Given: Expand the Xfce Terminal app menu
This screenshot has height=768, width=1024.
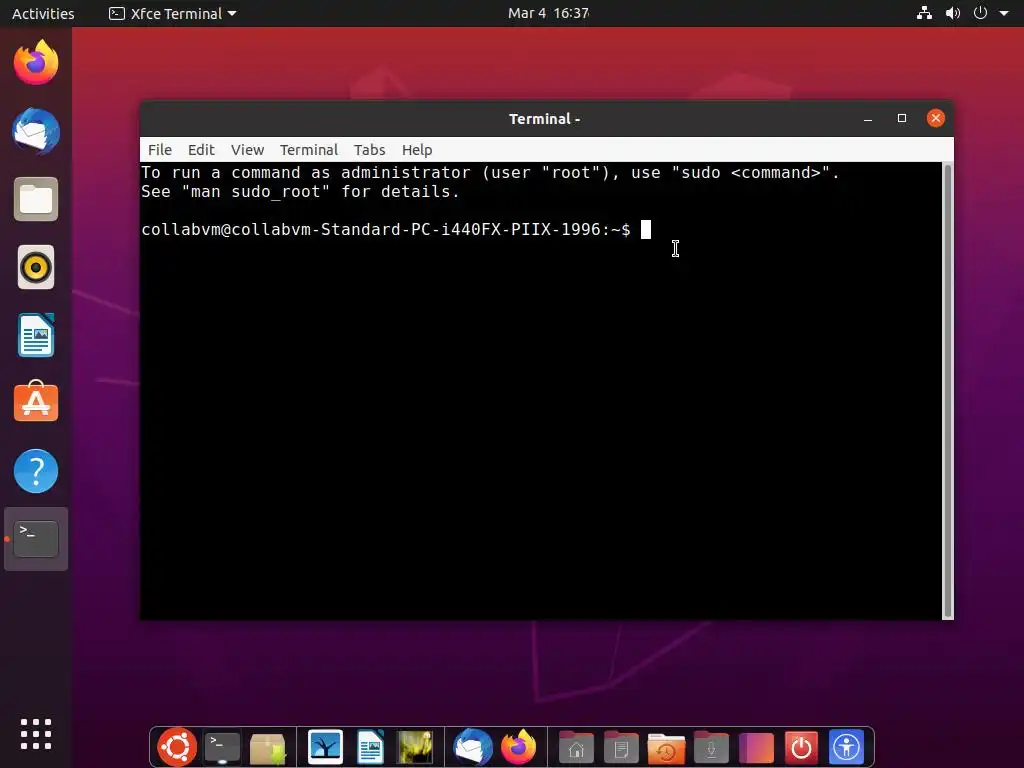Looking at the screenshot, I should 172,13.
